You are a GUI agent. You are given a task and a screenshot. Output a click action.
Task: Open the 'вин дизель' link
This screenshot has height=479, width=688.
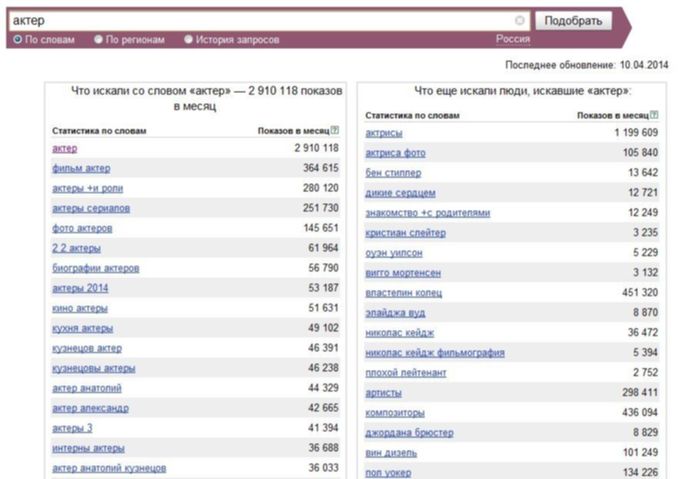click(391, 453)
